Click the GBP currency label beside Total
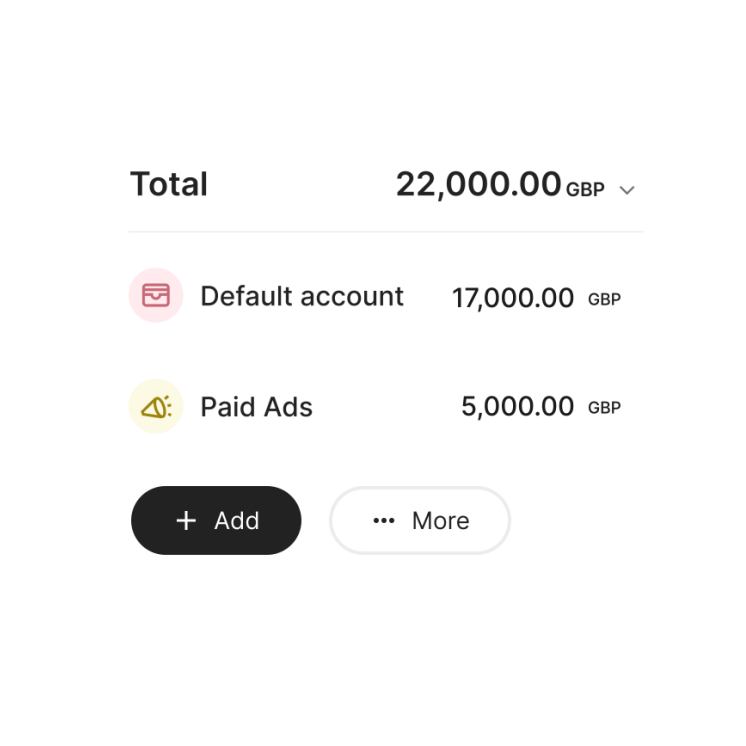This screenshot has height=746, width=746. [x=585, y=189]
